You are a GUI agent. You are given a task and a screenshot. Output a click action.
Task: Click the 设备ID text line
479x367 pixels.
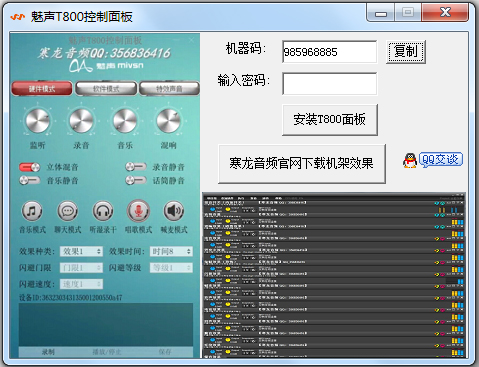coord(71,297)
